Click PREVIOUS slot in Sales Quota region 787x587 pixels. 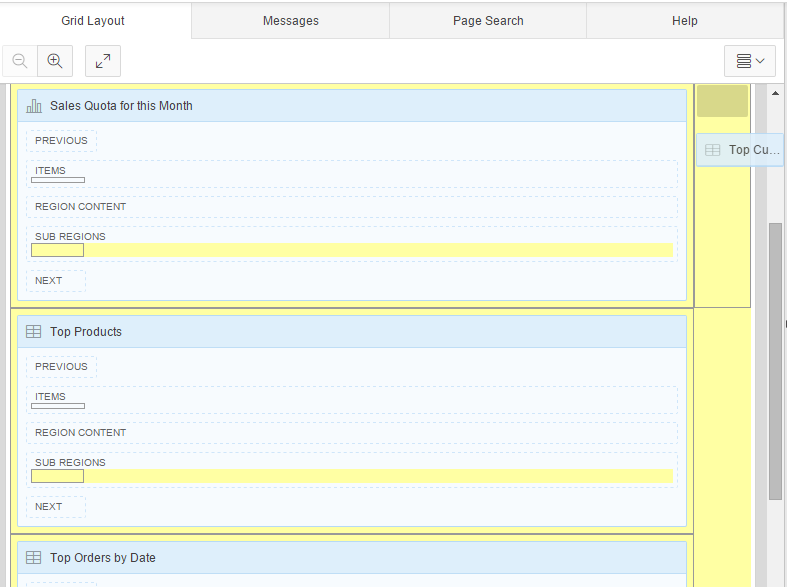[x=61, y=141]
